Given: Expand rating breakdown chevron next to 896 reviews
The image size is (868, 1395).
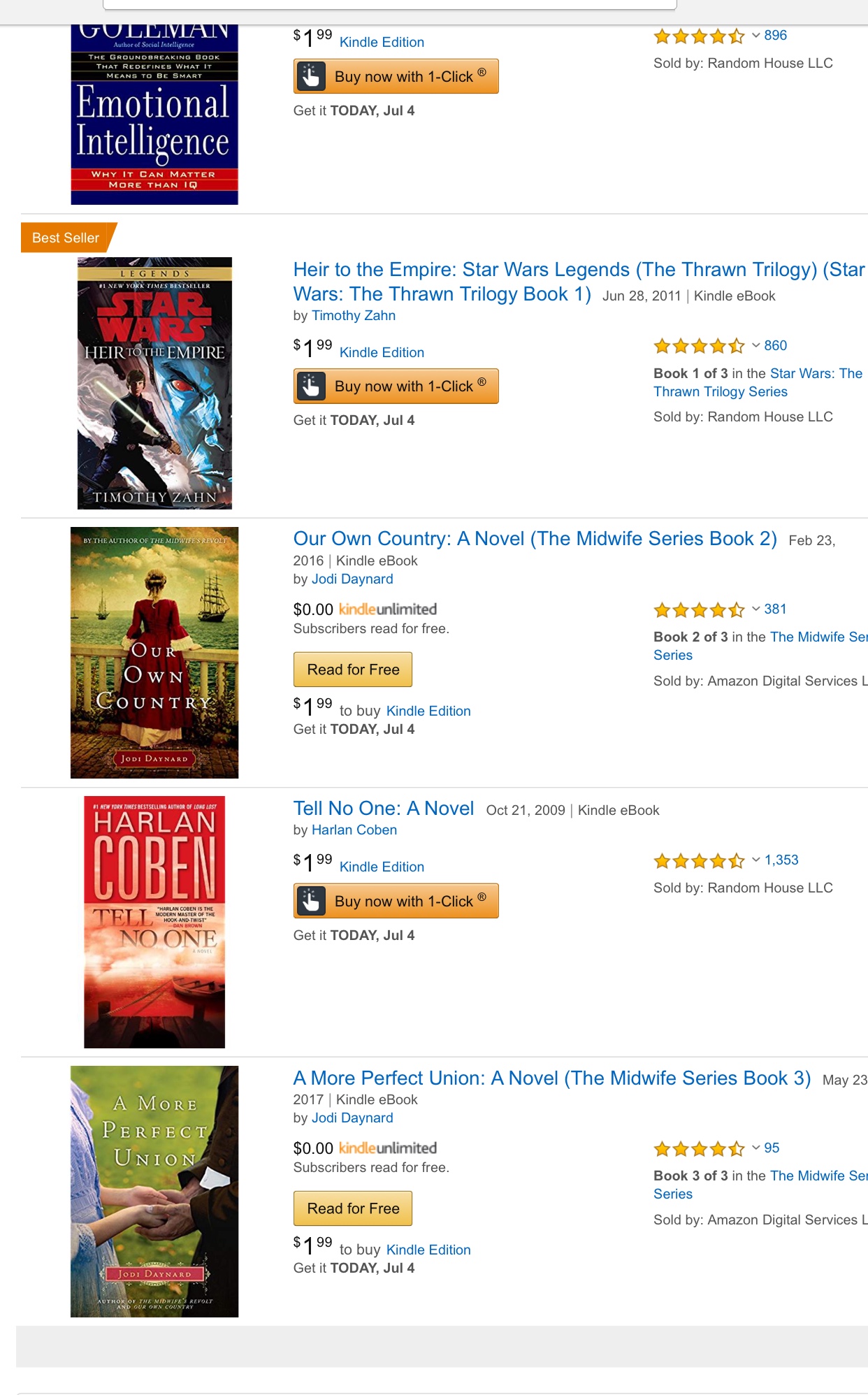Looking at the screenshot, I should click(755, 35).
